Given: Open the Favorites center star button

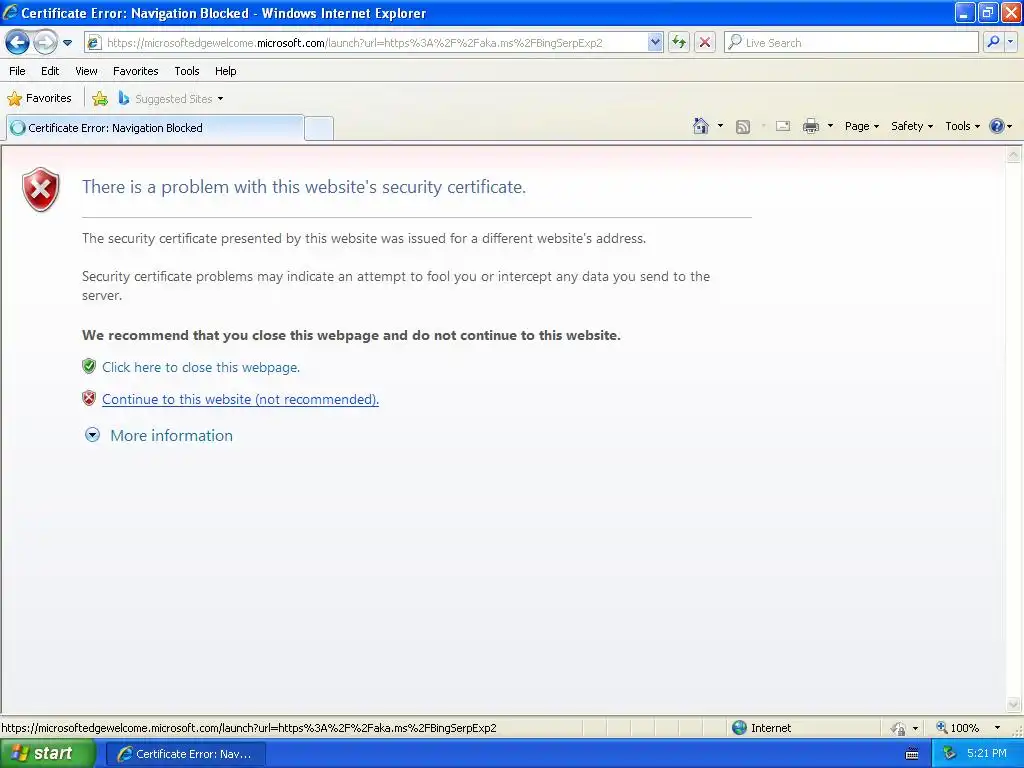Looking at the screenshot, I should coord(39,98).
